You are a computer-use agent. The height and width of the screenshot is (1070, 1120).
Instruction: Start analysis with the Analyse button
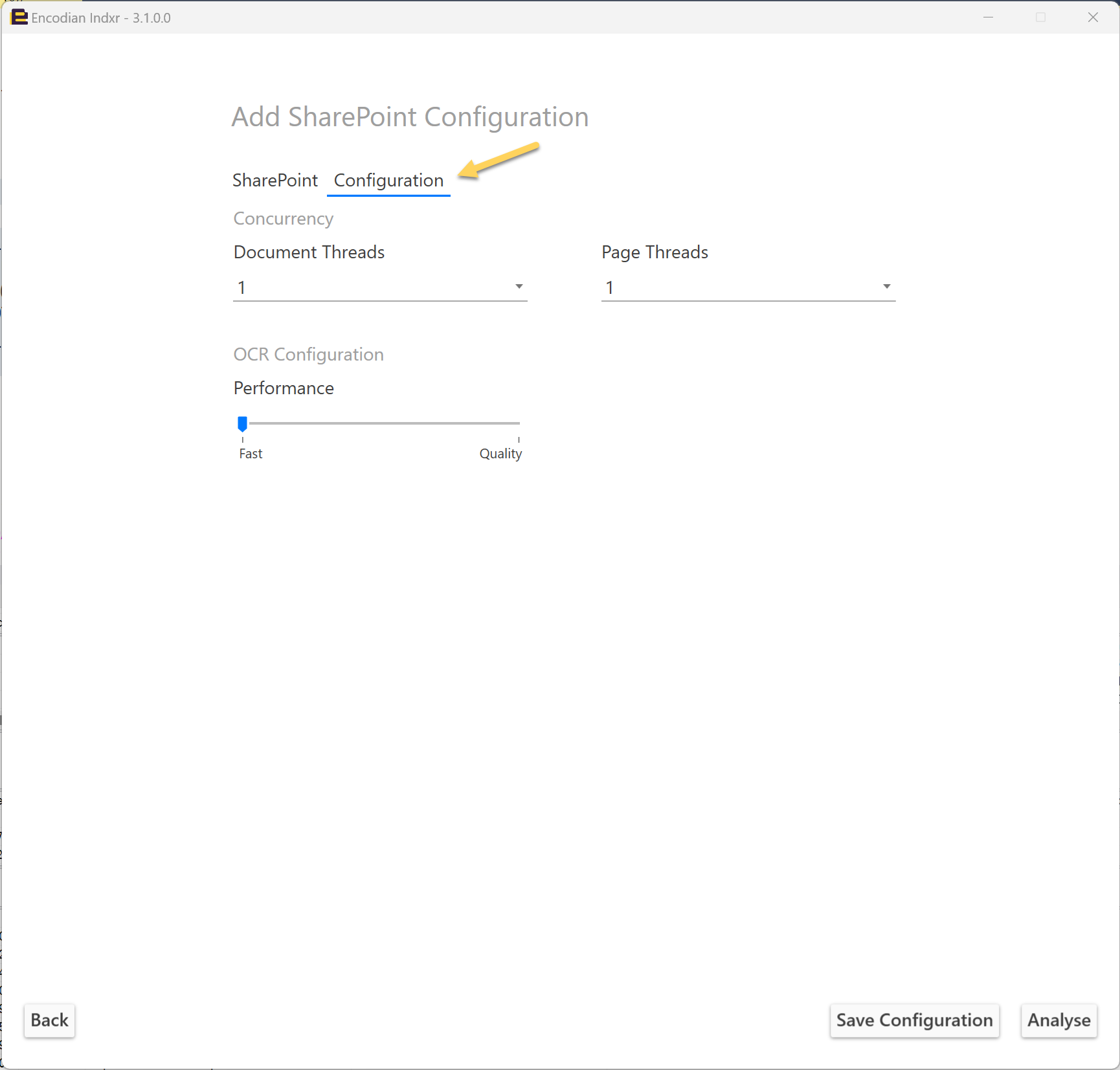click(x=1059, y=1020)
